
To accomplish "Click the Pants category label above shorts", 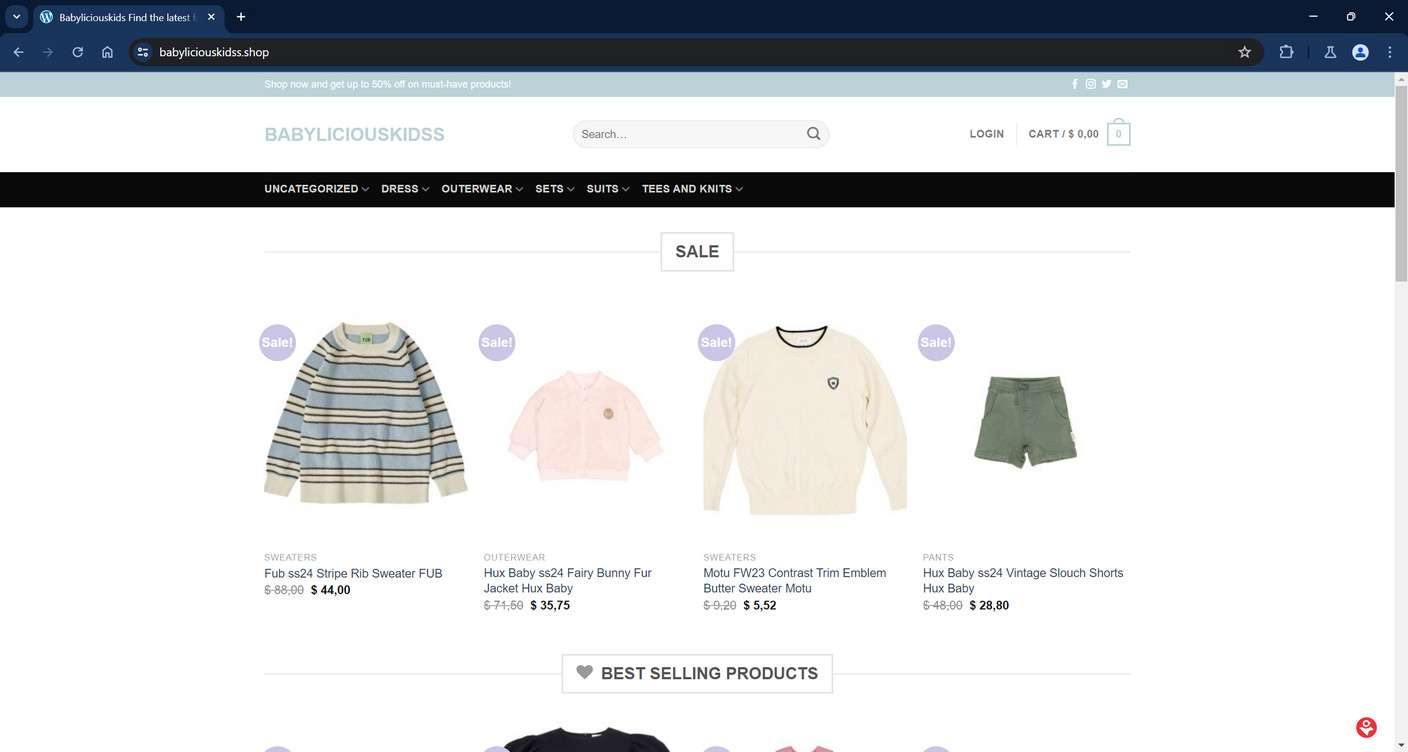I will [938, 557].
